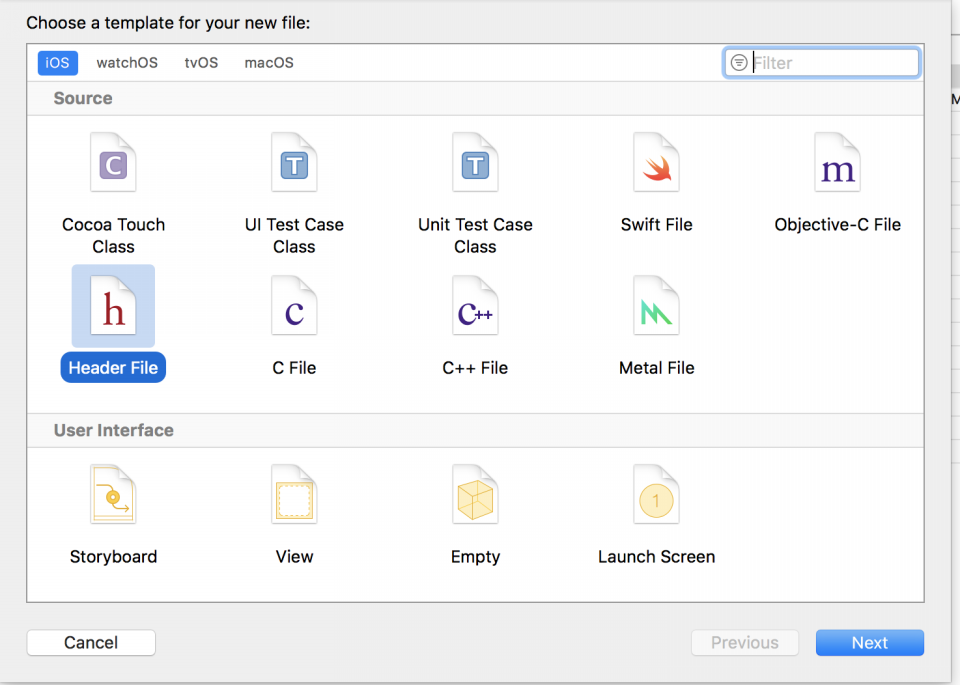Select the Storyboard template icon
Image resolution: width=960 pixels, height=685 pixels.
pos(113,495)
